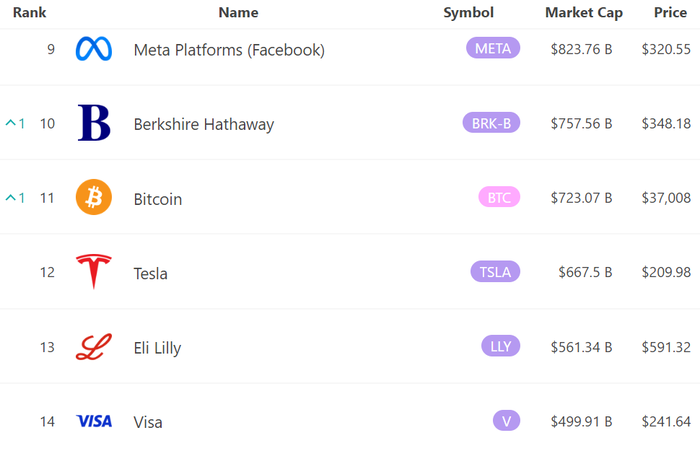Click the orange Bitcoin logo
700x451 pixels.
[94, 197]
